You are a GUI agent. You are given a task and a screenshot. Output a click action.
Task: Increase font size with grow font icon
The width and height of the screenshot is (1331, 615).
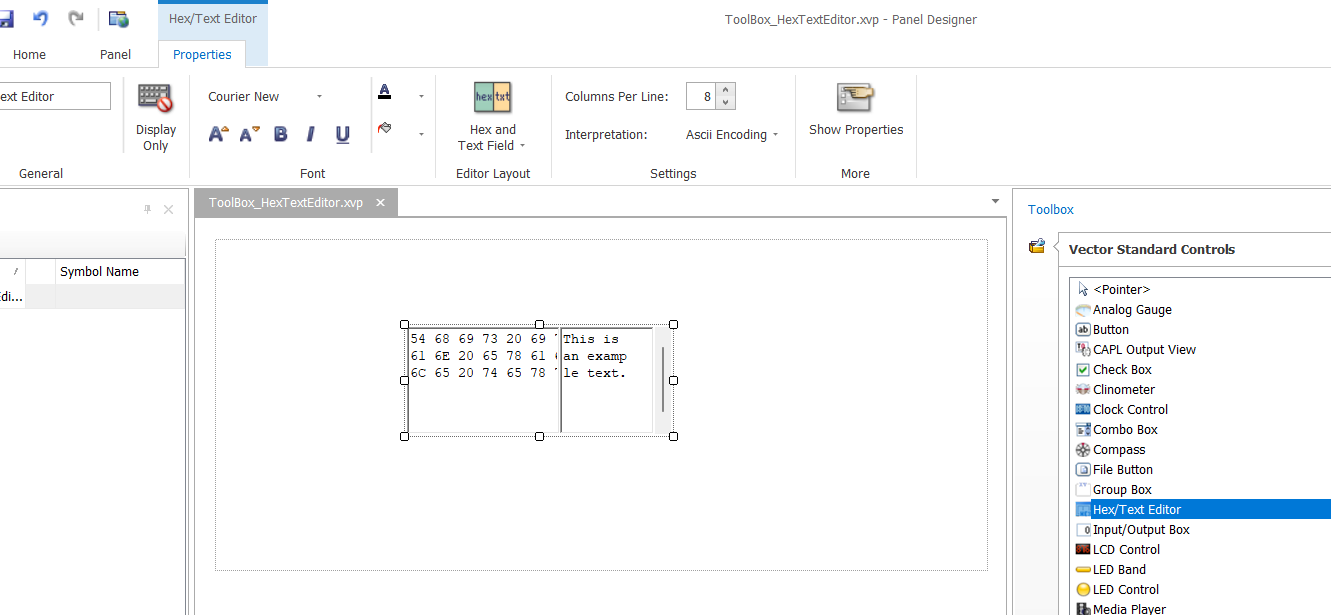(x=219, y=134)
